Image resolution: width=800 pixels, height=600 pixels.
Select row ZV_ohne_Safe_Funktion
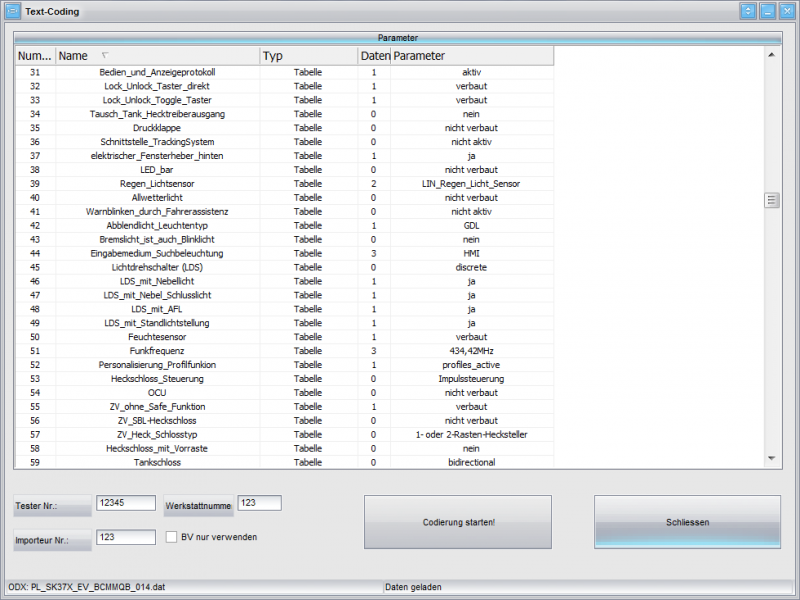[x=285, y=407]
